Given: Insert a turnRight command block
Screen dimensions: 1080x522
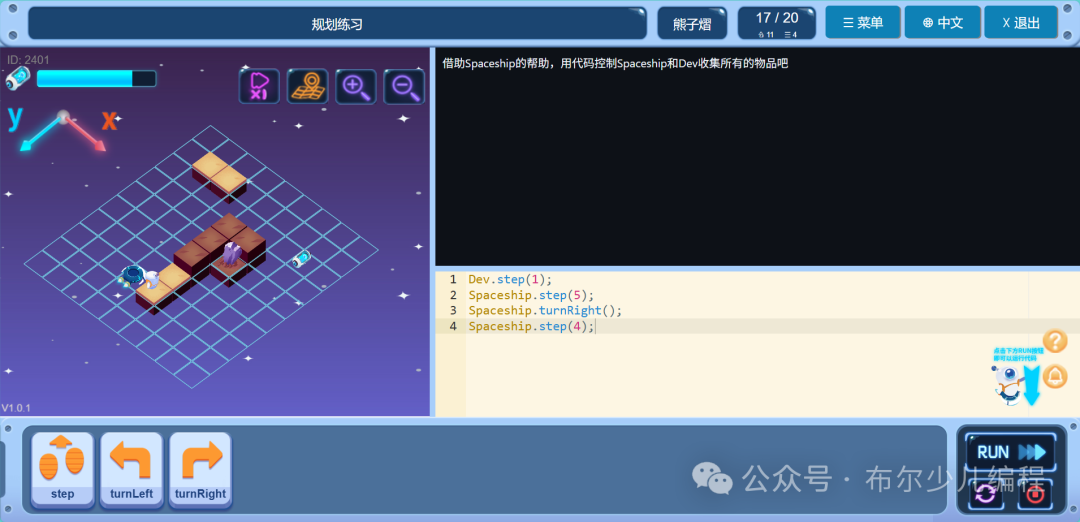Looking at the screenshot, I should point(200,470).
